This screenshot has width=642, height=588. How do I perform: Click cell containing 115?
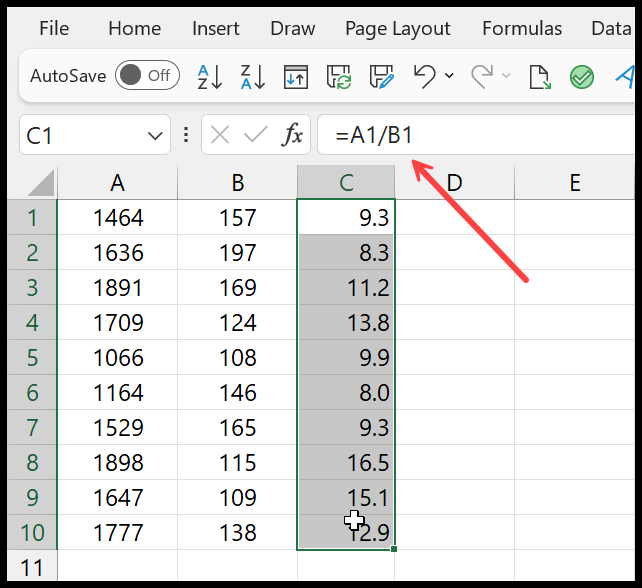pos(237,462)
